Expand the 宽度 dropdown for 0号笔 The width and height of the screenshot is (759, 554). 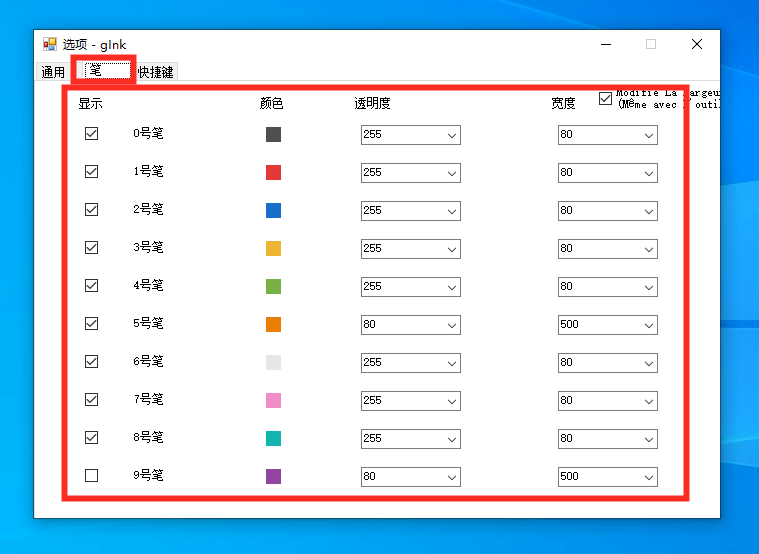pyautogui.click(x=607, y=135)
